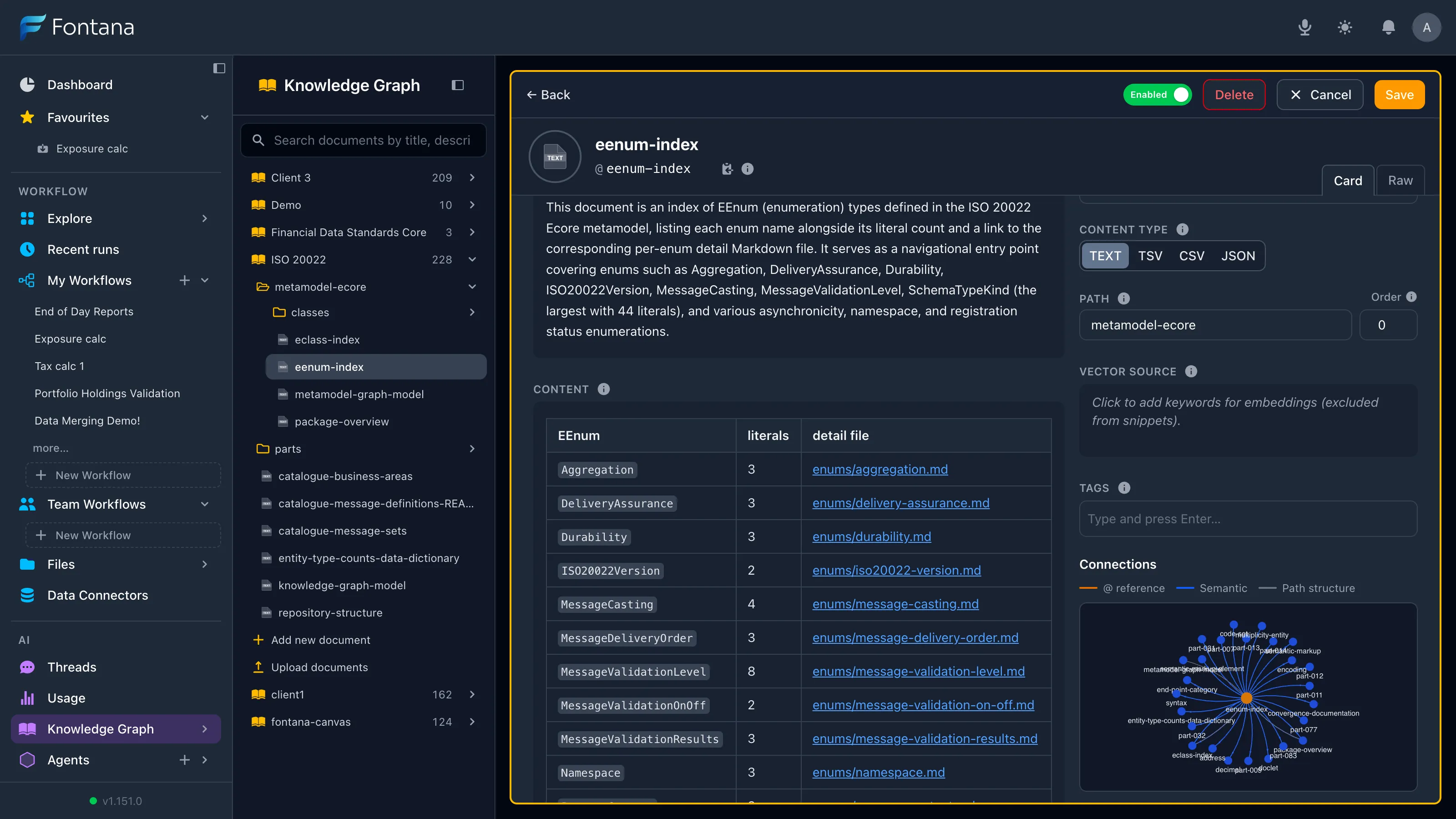Click the search documents field

364,140
